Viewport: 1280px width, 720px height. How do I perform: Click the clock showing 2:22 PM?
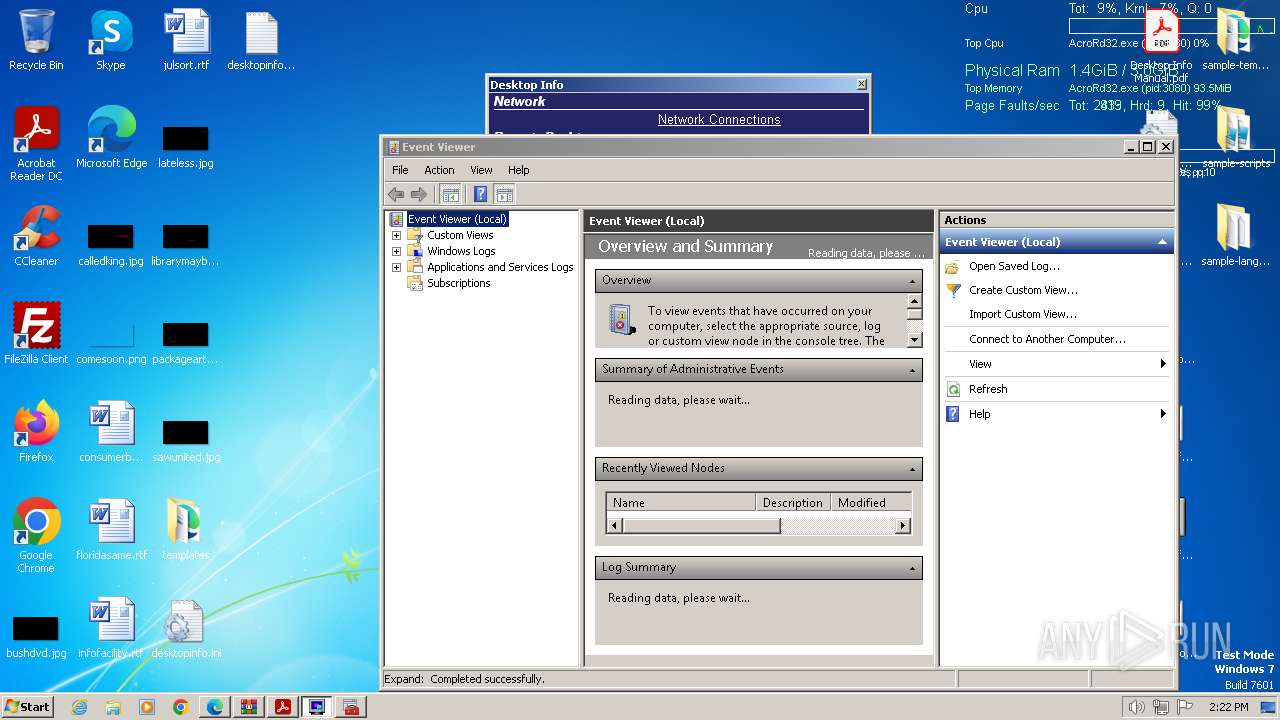[1228, 707]
